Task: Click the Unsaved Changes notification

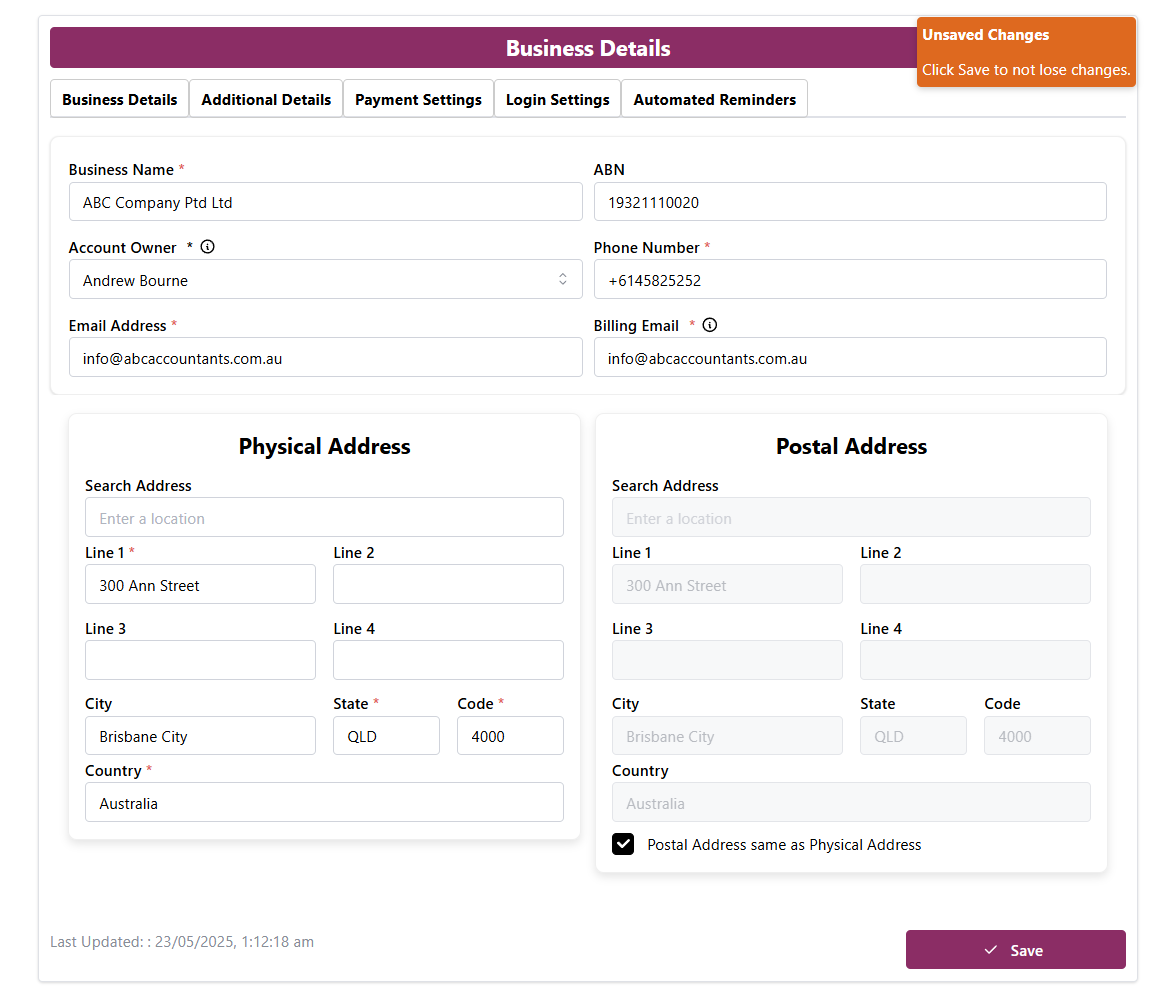Action: pos(1025,52)
